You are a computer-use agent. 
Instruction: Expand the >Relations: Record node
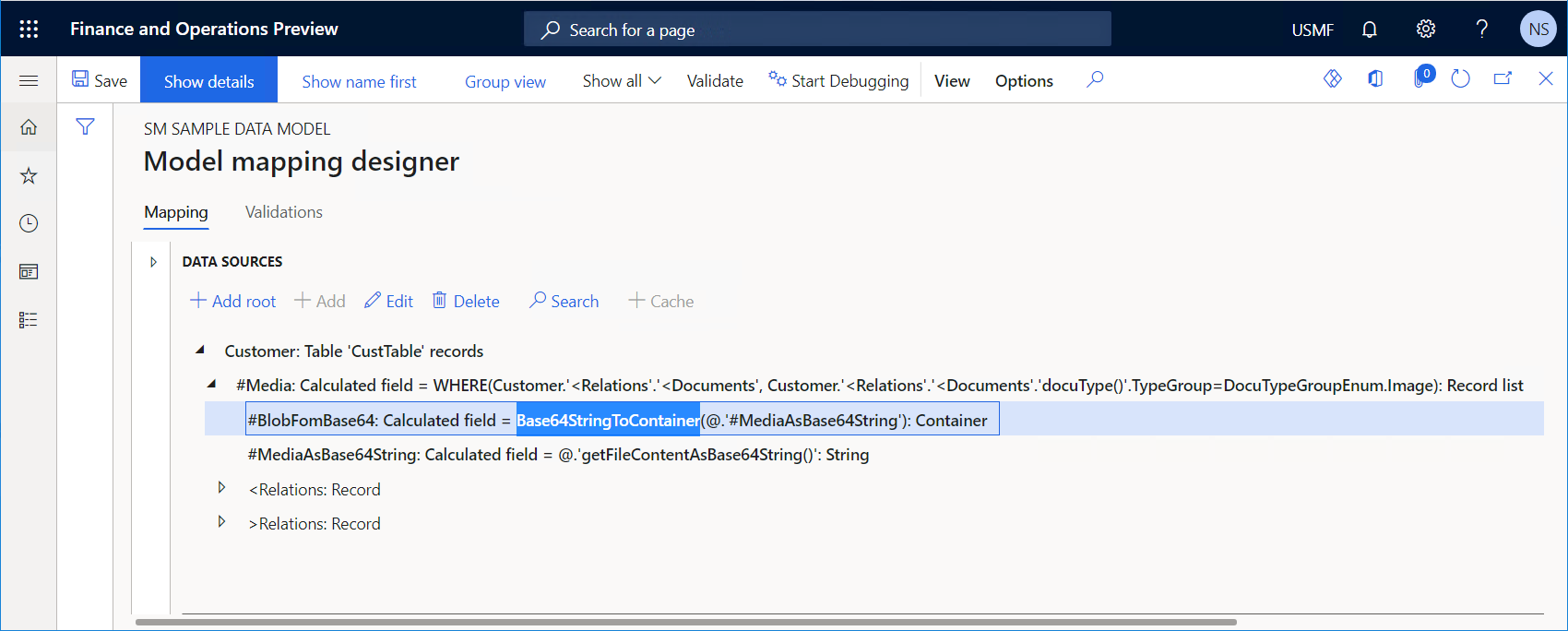(221, 521)
